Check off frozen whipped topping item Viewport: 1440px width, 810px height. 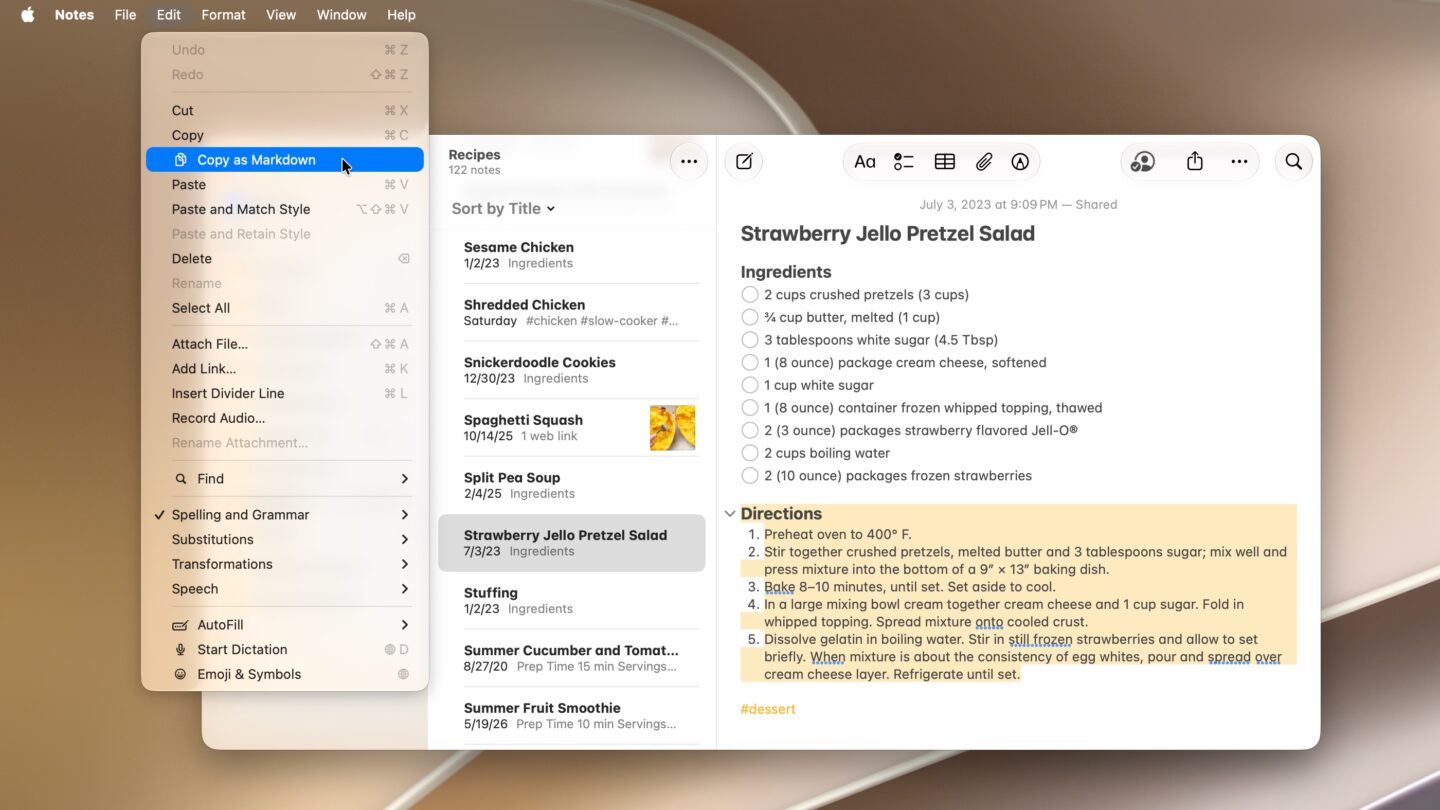click(750, 408)
